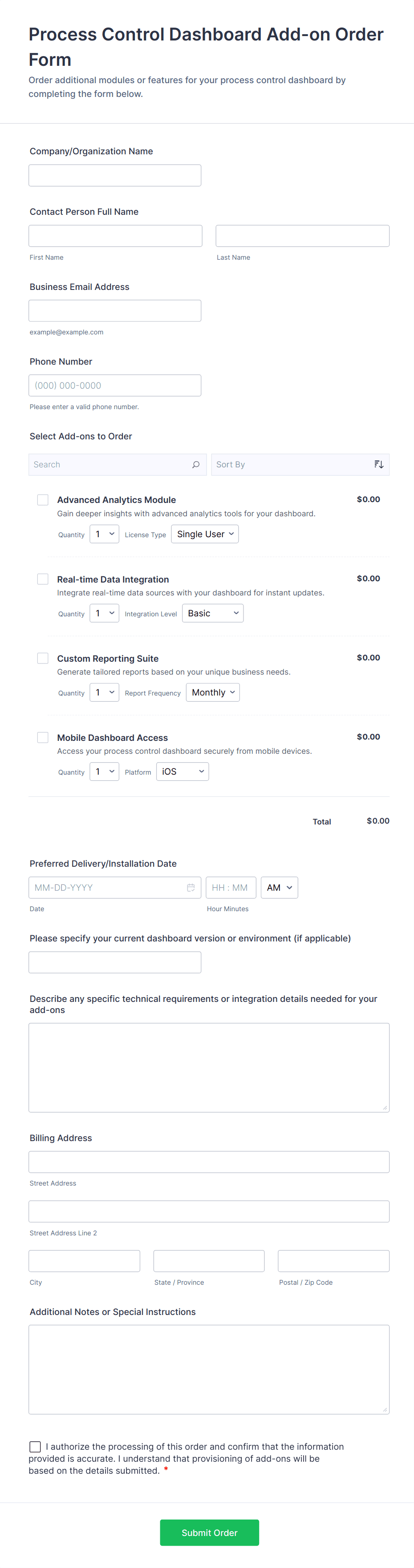Enable the Mobile Dashboard Access checkbox
The image size is (414, 1568).
[x=43, y=737]
